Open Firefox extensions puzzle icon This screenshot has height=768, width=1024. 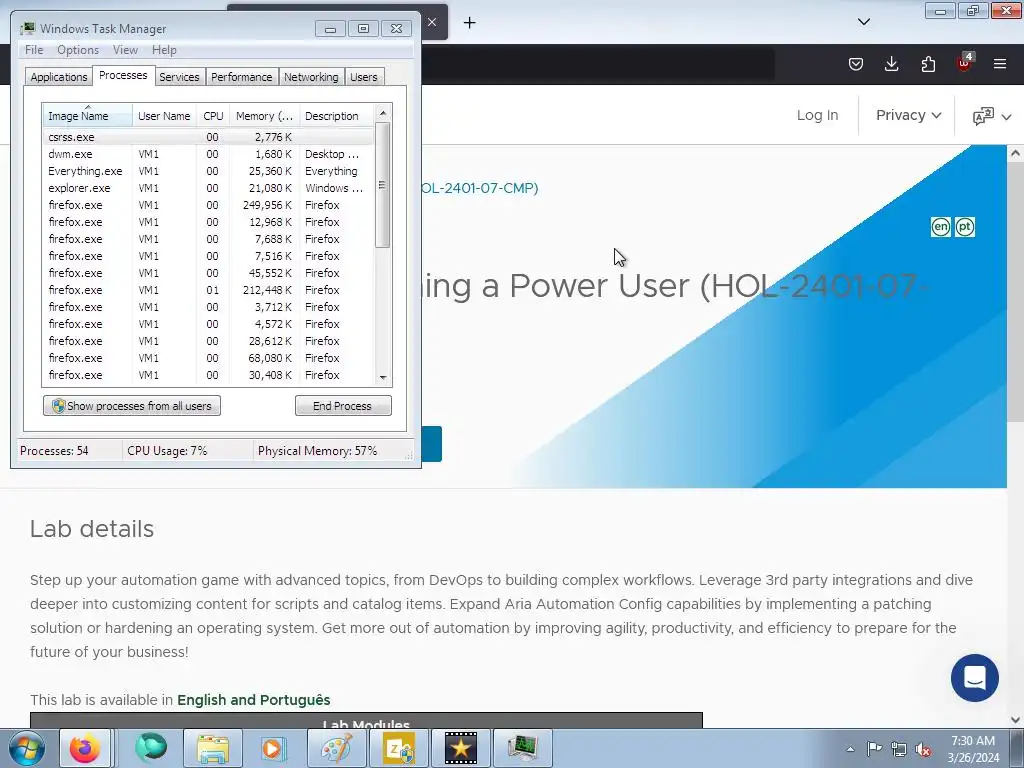pos(928,64)
